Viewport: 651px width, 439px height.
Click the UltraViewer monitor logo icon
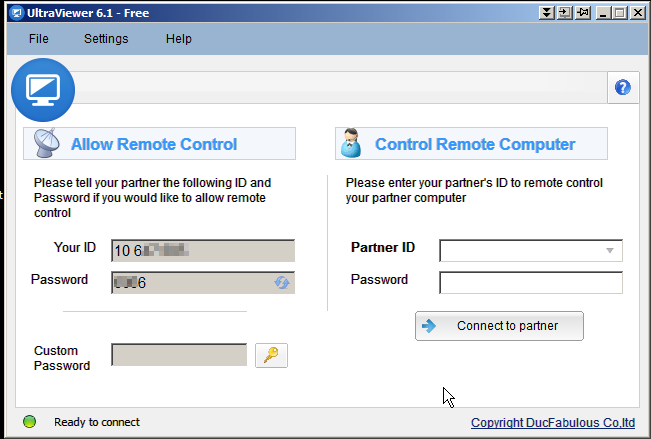coord(43,90)
